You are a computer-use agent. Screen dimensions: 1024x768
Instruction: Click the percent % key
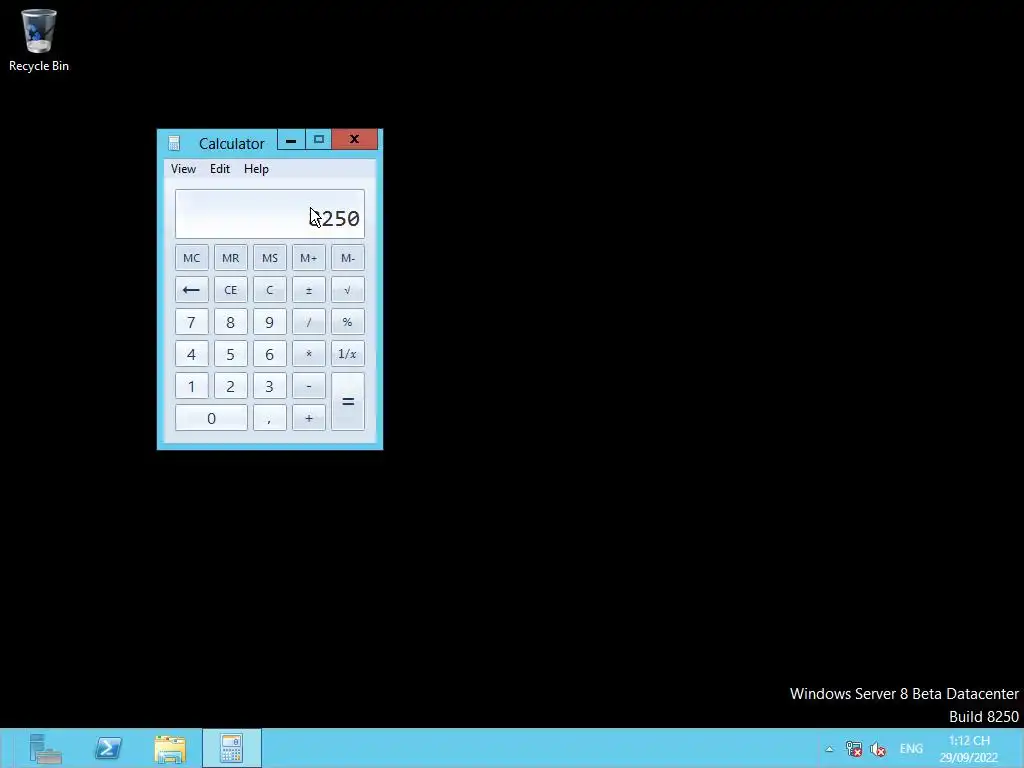pos(348,322)
